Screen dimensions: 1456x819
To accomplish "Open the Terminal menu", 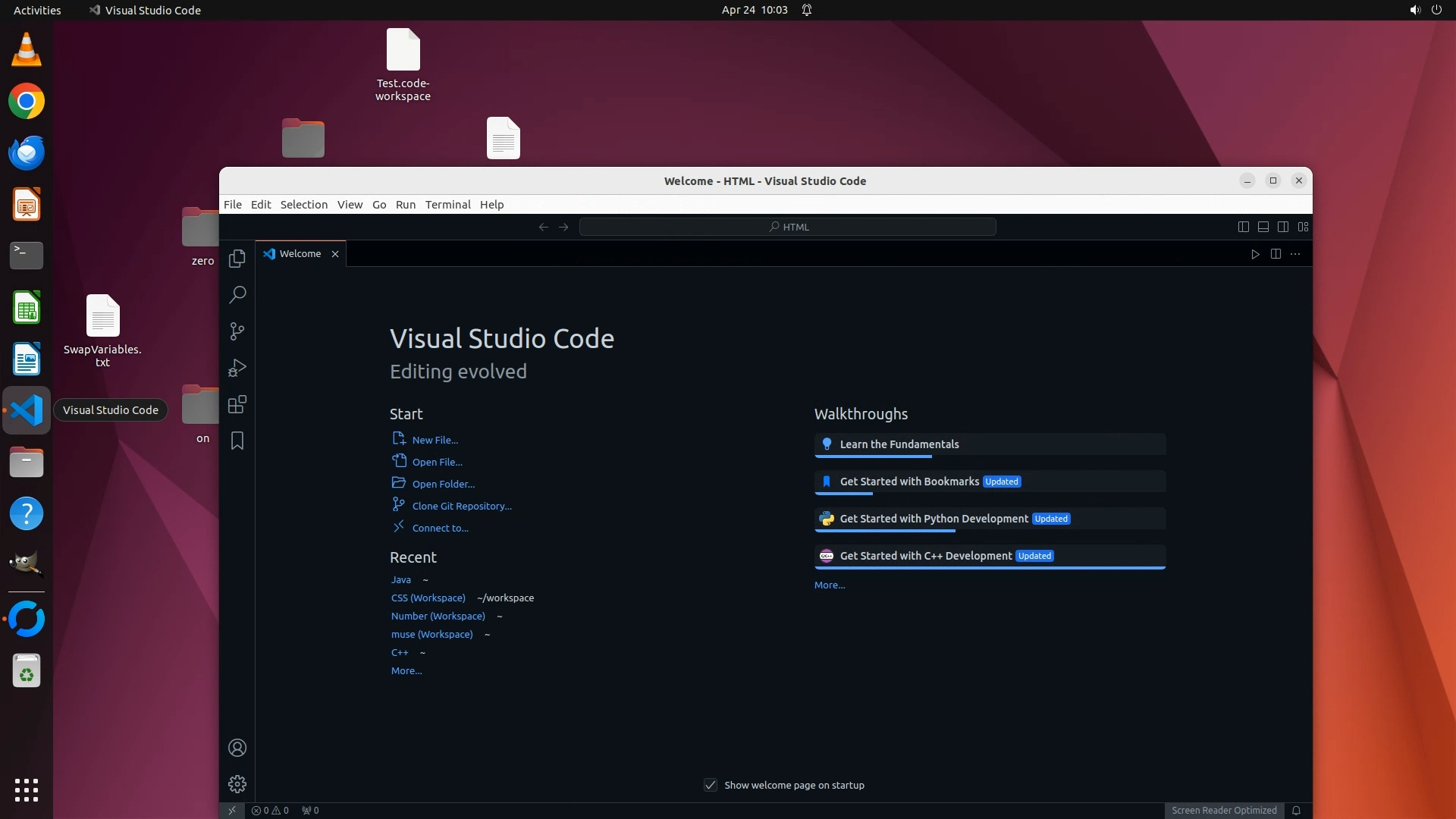I will [447, 205].
